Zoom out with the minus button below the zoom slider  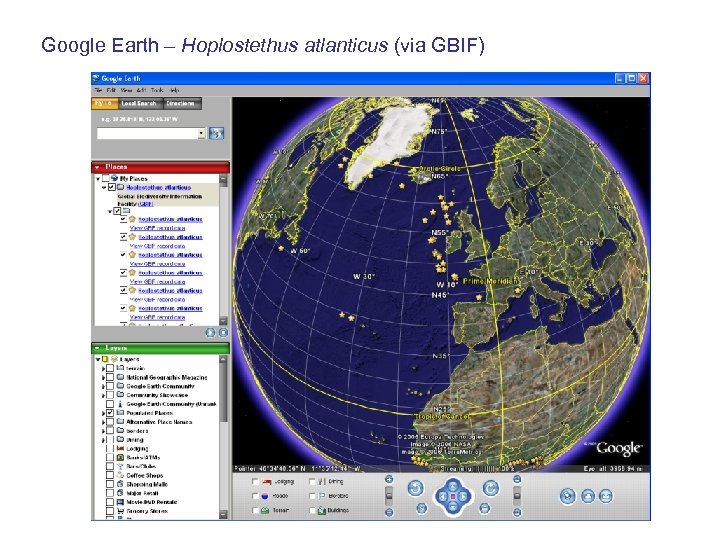pos(389,512)
